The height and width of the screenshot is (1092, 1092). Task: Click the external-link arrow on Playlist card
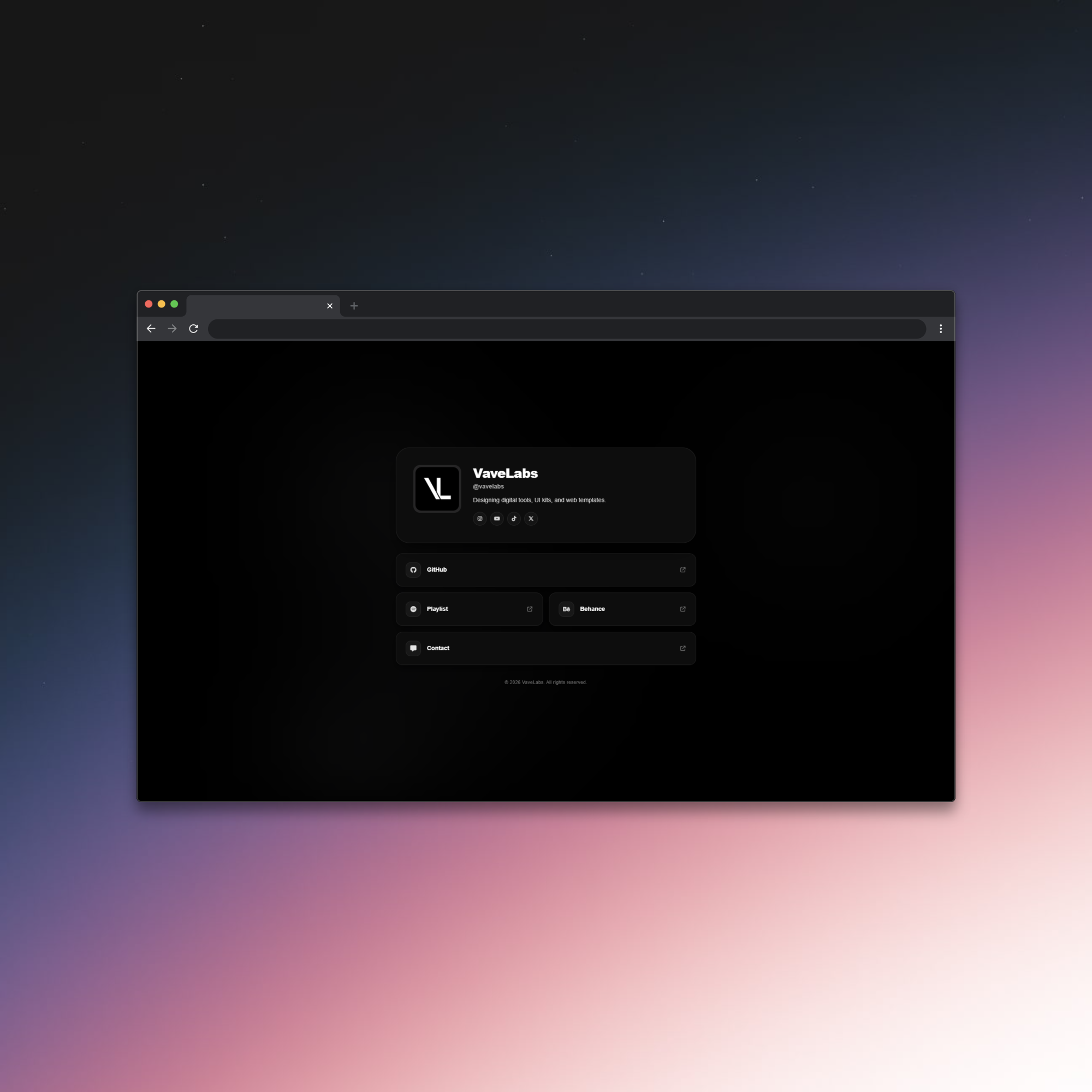point(530,609)
